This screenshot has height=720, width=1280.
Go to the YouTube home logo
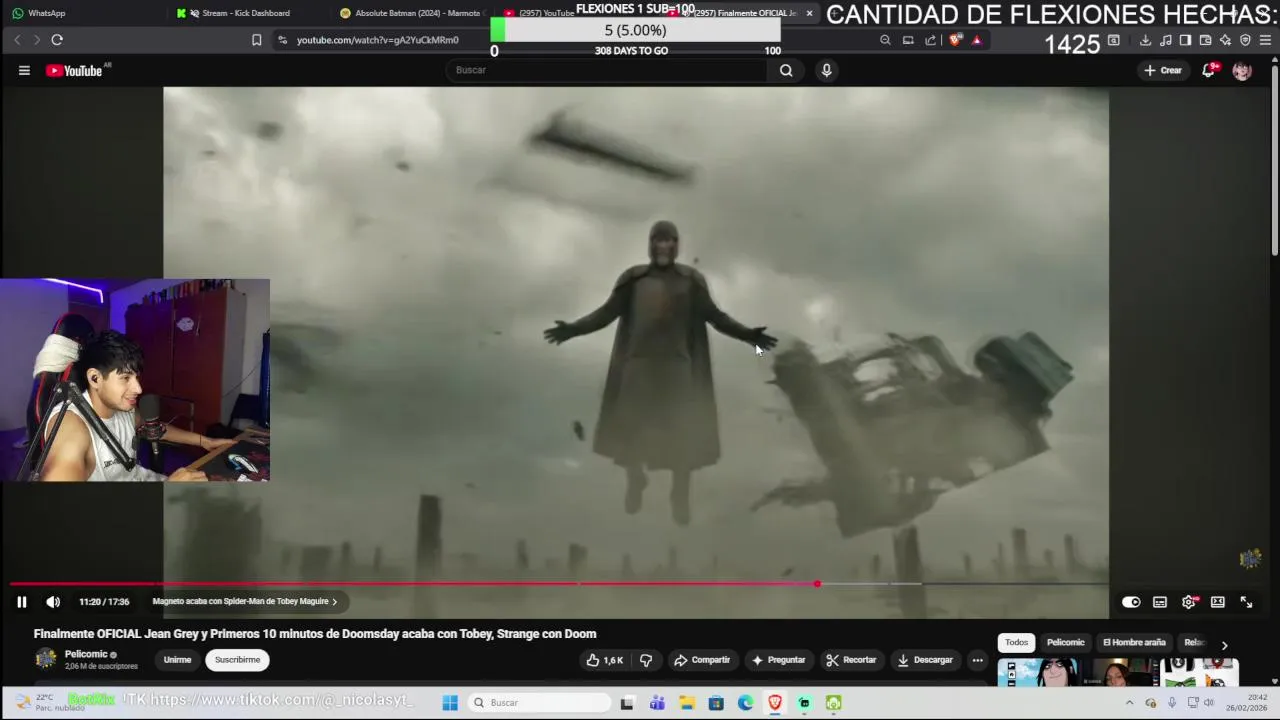pyautogui.click(x=76, y=70)
